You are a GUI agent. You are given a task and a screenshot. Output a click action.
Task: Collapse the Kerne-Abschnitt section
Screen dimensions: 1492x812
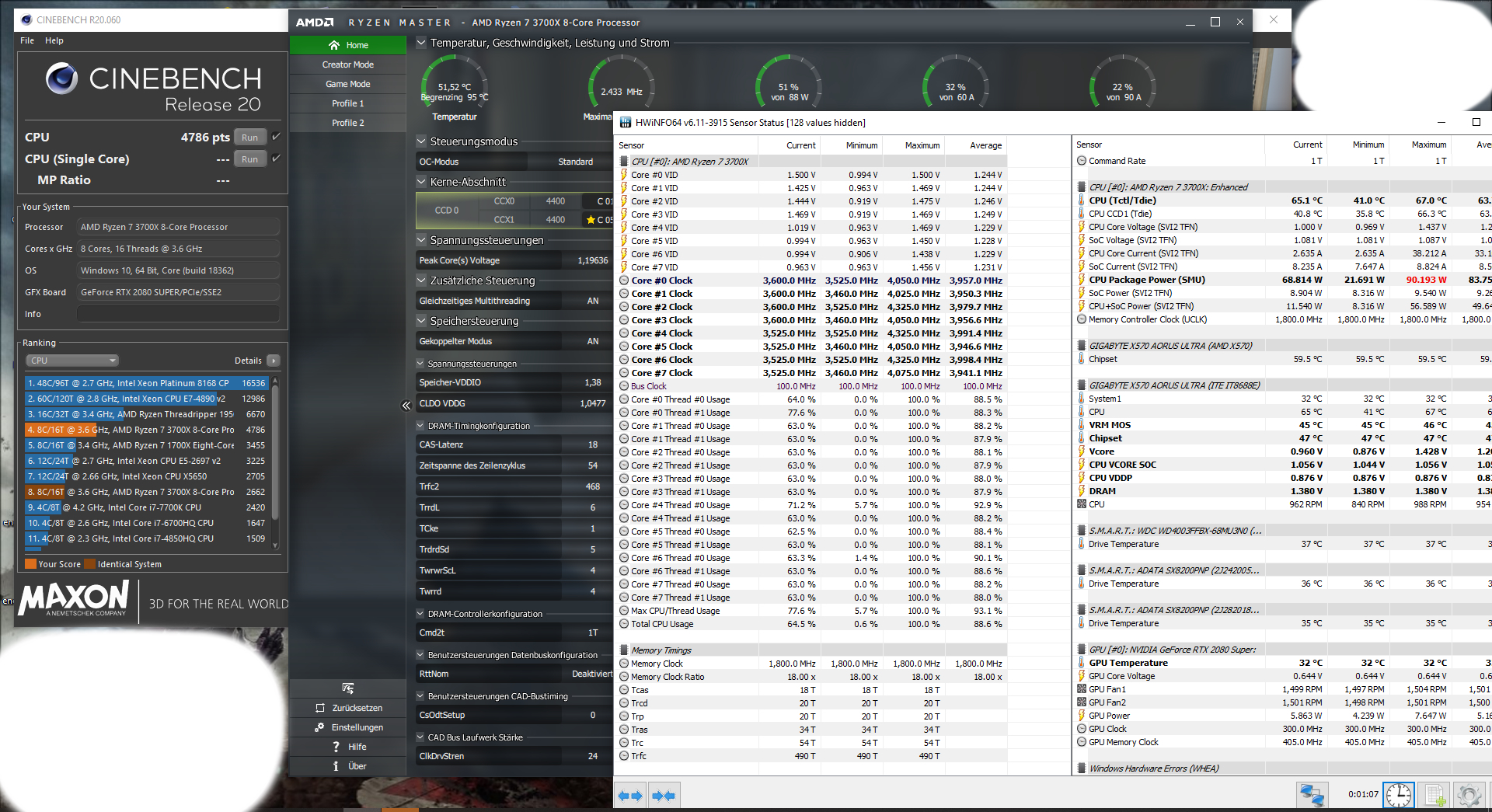point(421,182)
